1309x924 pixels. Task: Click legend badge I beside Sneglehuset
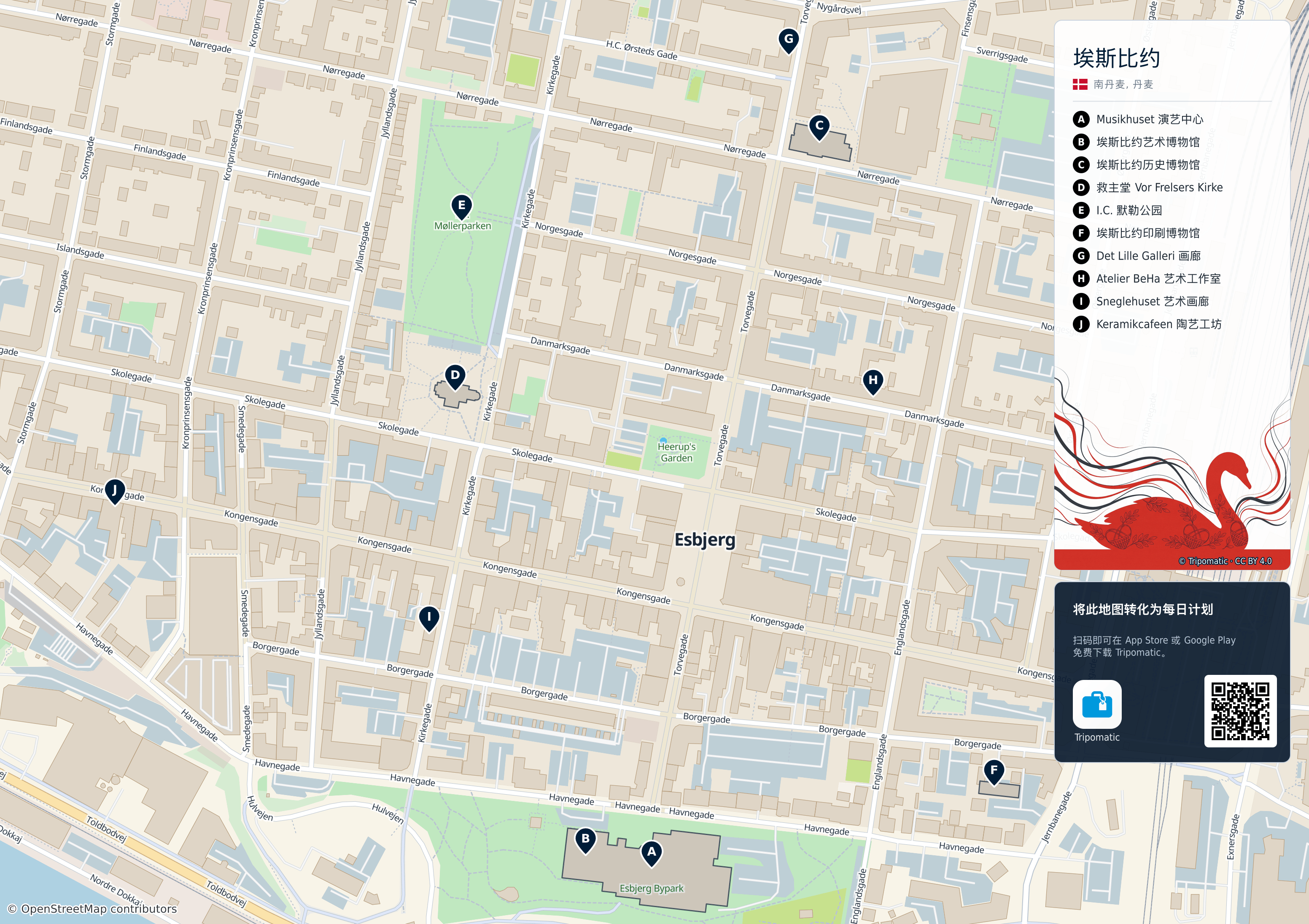[x=1080, y=301]
